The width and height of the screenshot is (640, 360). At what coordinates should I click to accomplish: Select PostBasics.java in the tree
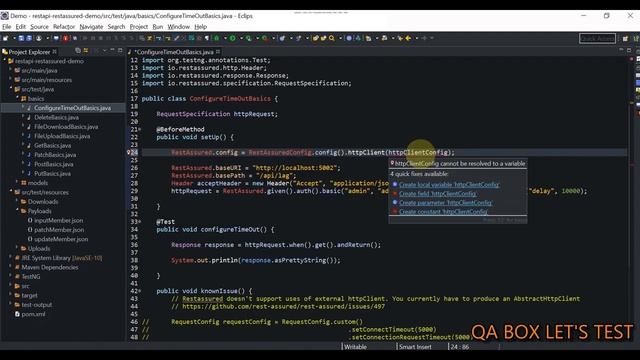[x=53, y=164]
